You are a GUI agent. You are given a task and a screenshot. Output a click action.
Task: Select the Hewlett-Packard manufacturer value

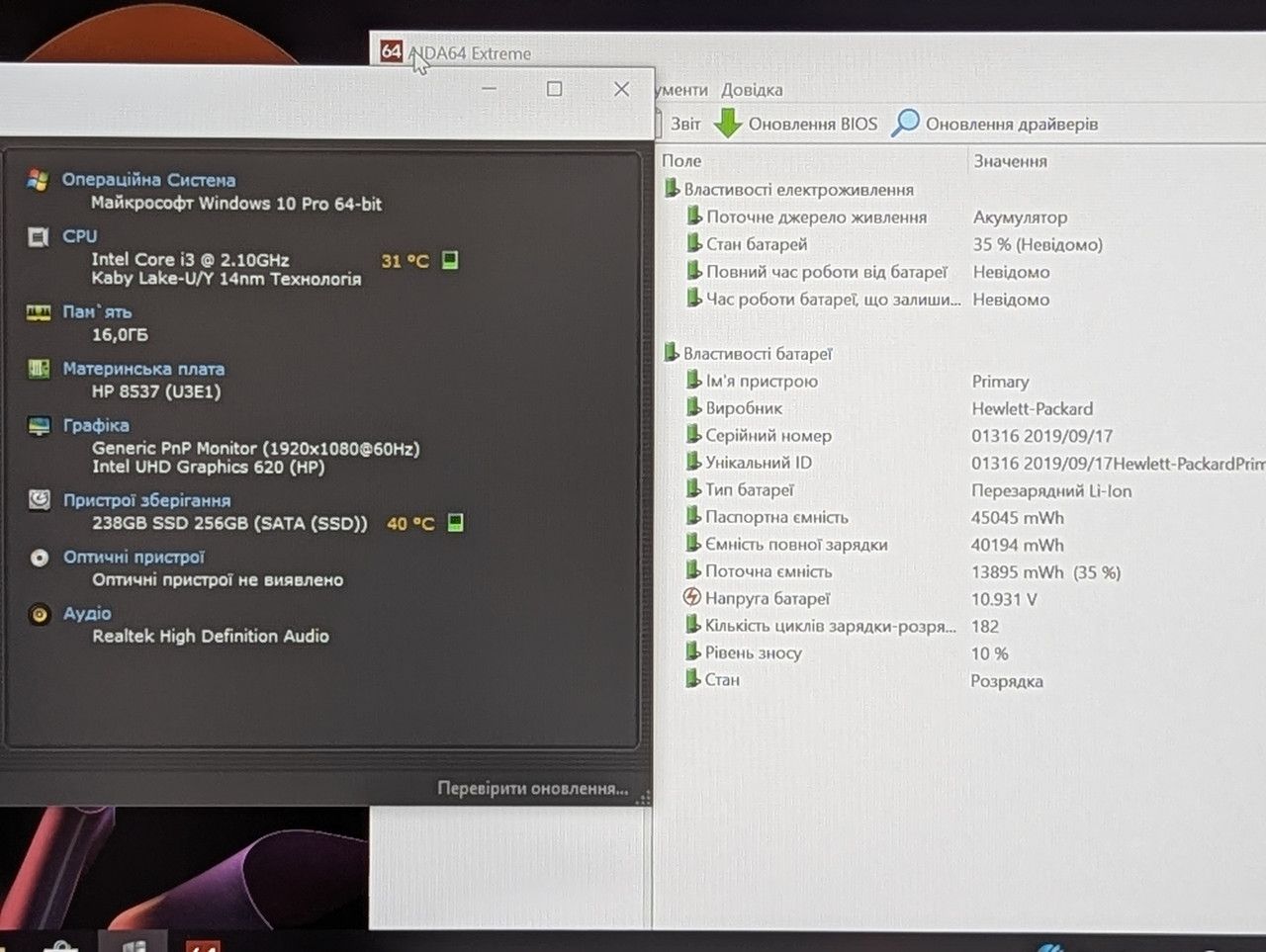point(1033,408)
